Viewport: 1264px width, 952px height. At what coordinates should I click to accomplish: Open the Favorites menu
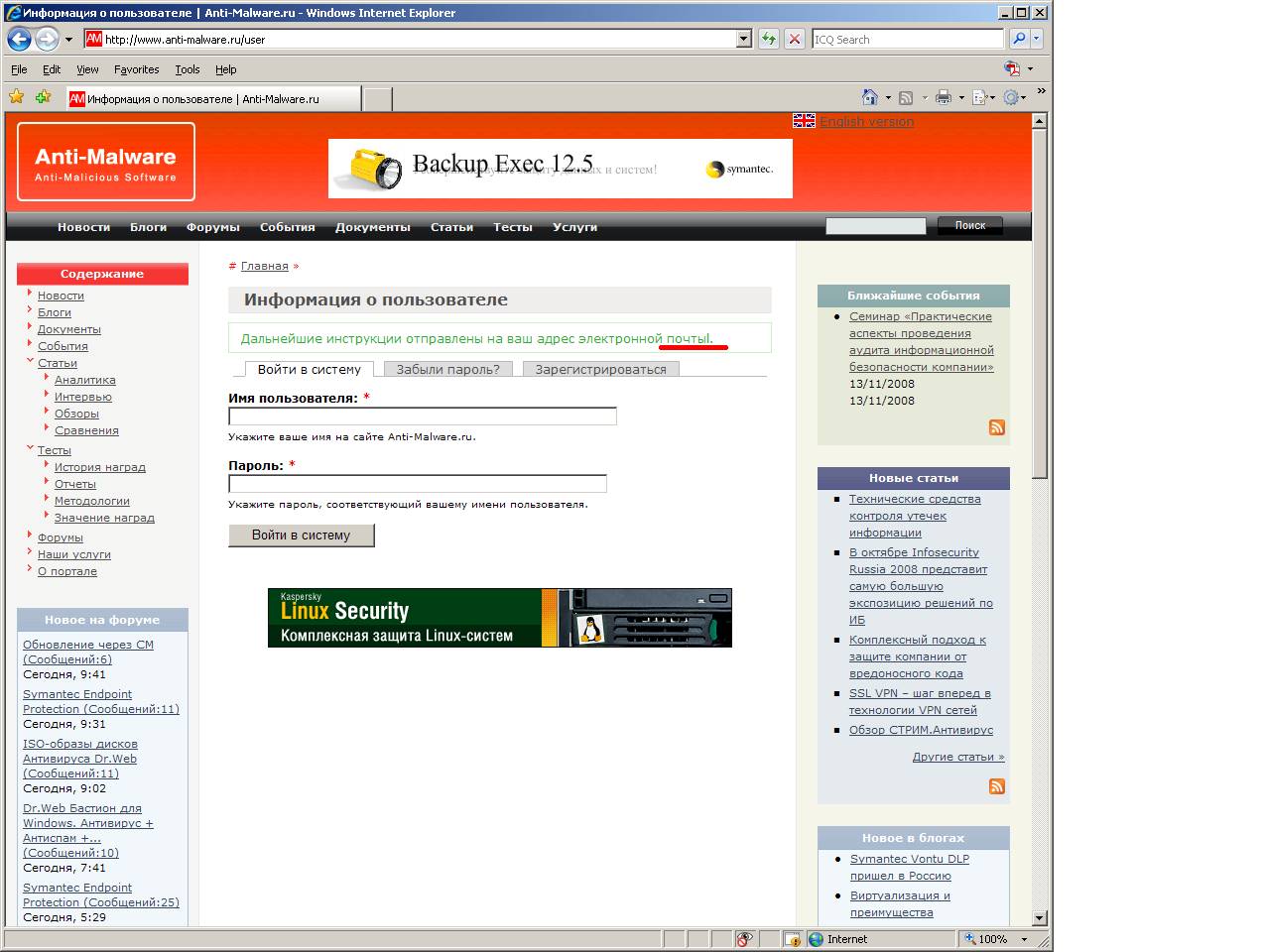136,69
